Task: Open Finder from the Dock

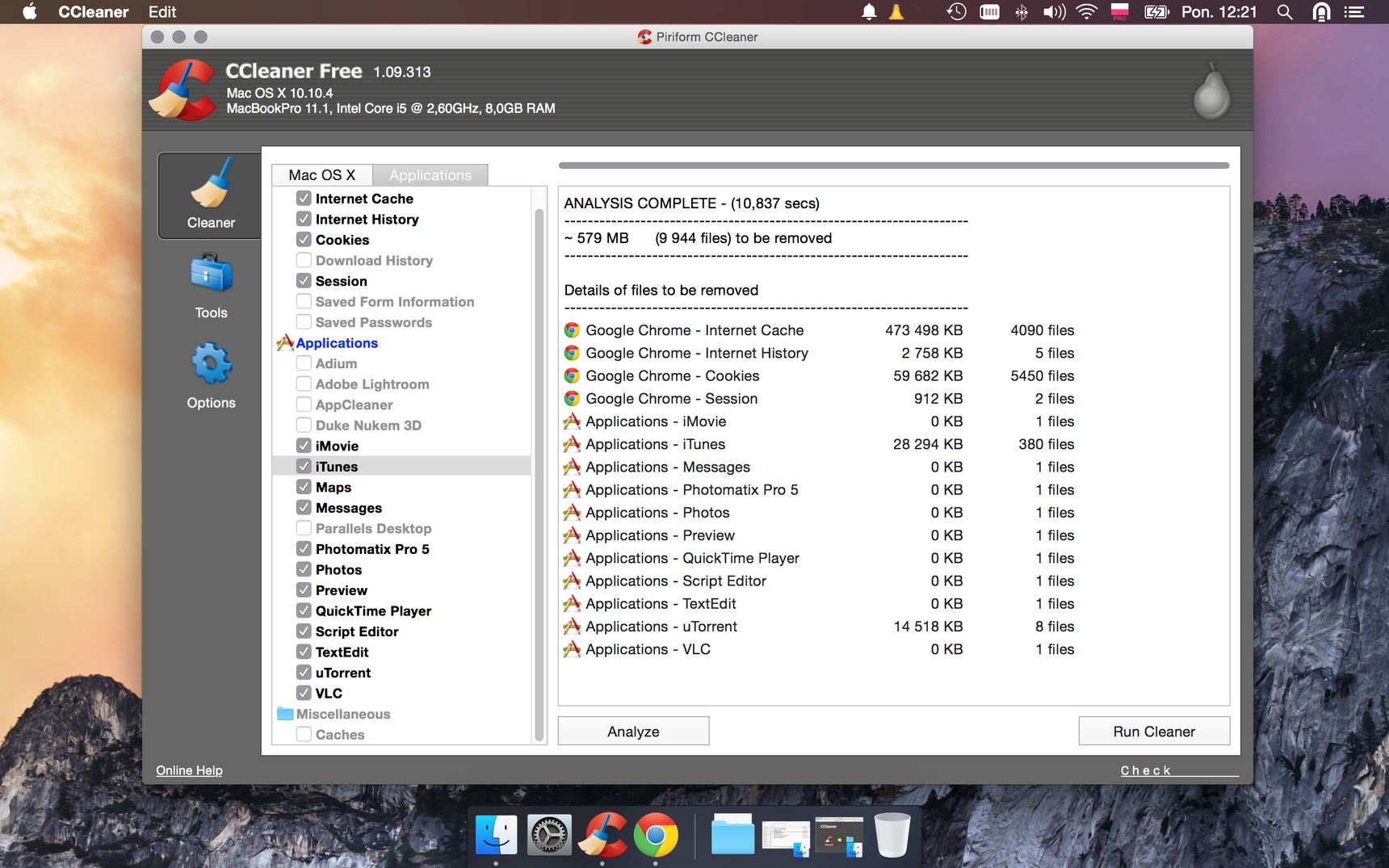Action: pyautogui.click(x=496, y=834)
